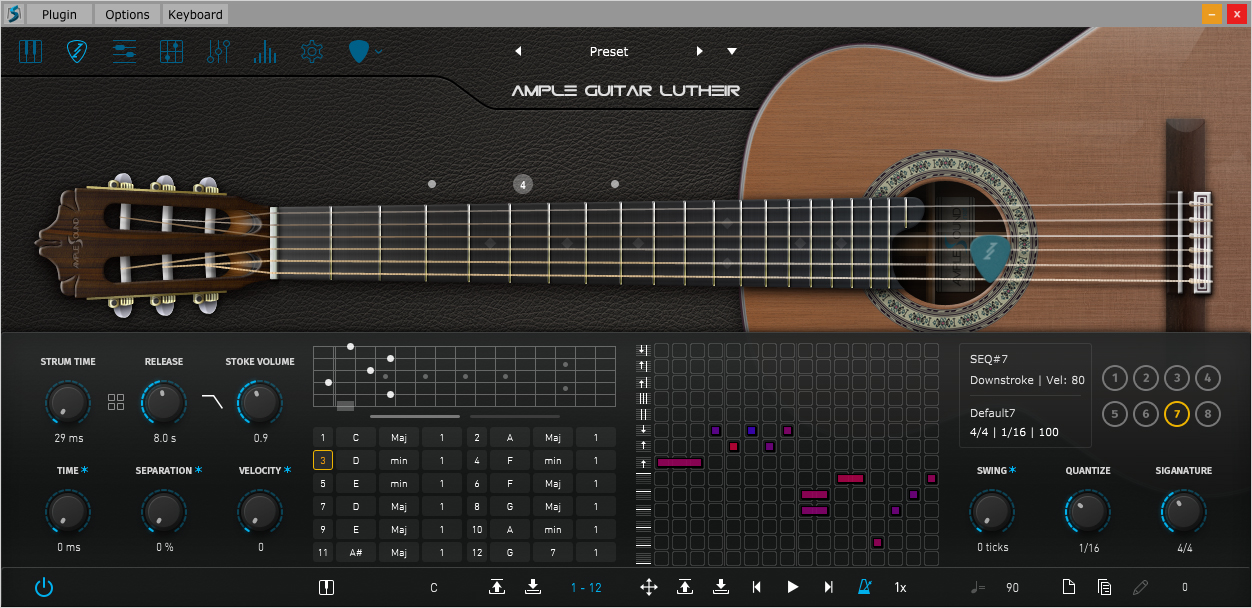This screenshot has width=1252, height=608.
Task: Open the EQ sliders panel icon
Action: pos(218,51)
